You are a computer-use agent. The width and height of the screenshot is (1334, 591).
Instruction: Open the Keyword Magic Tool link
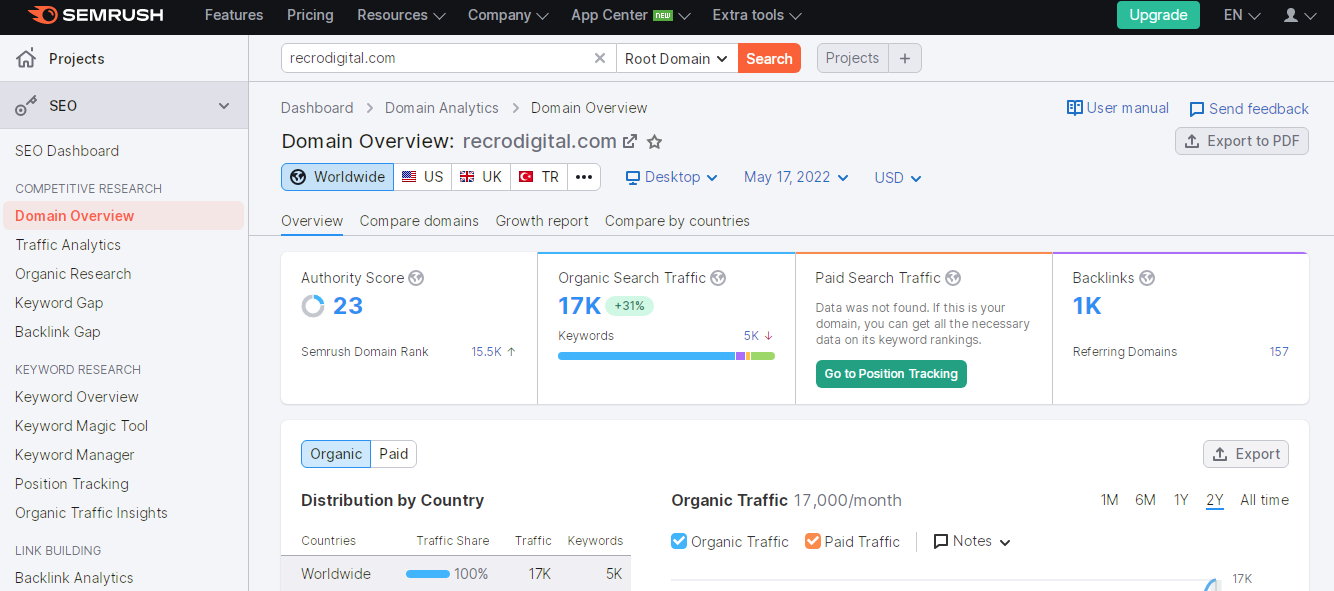tap(82, 426)
